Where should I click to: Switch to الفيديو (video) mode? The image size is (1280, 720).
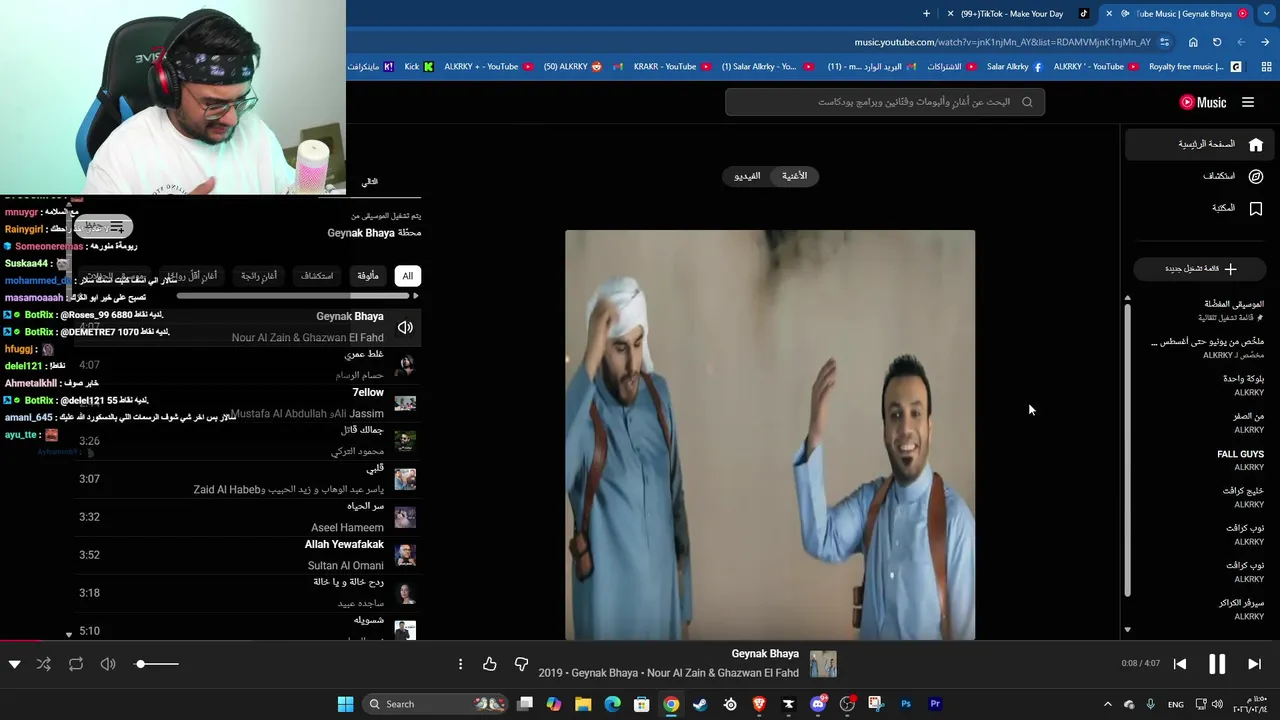[x=747, y=176]
